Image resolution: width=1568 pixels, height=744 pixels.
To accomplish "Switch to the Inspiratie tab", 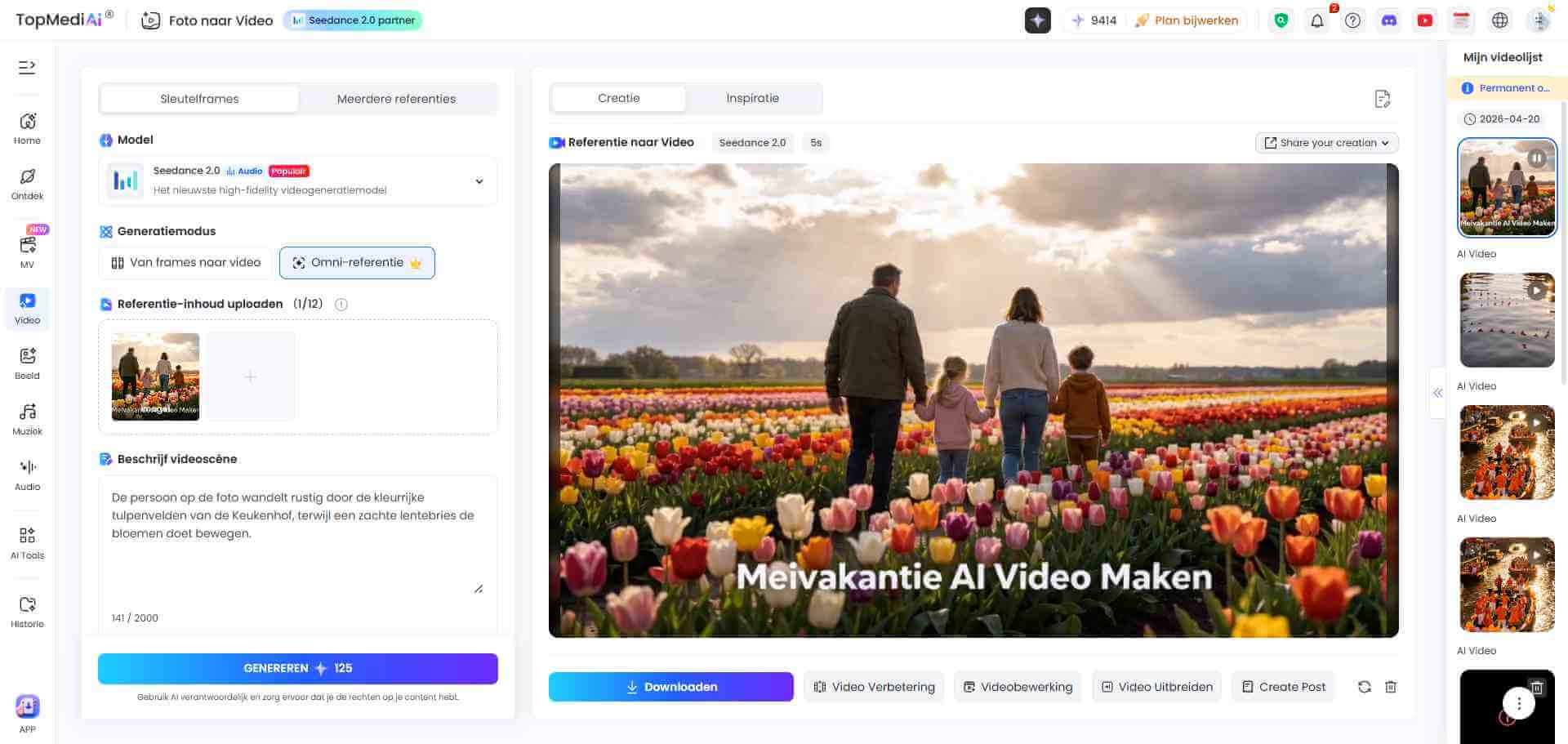I will pos(752,97).
